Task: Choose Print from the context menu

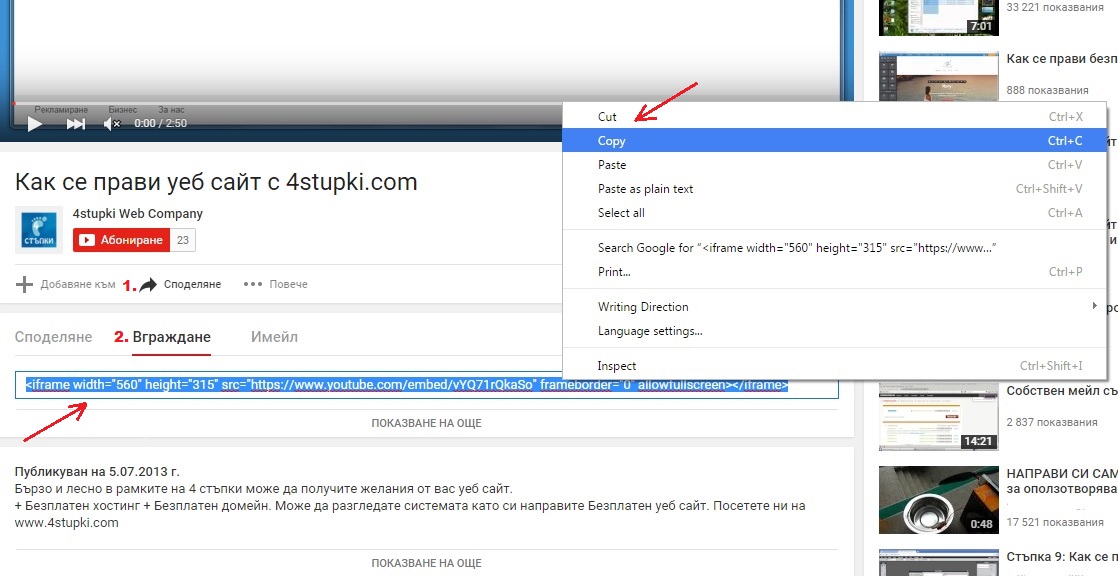Action: point(834,272)
